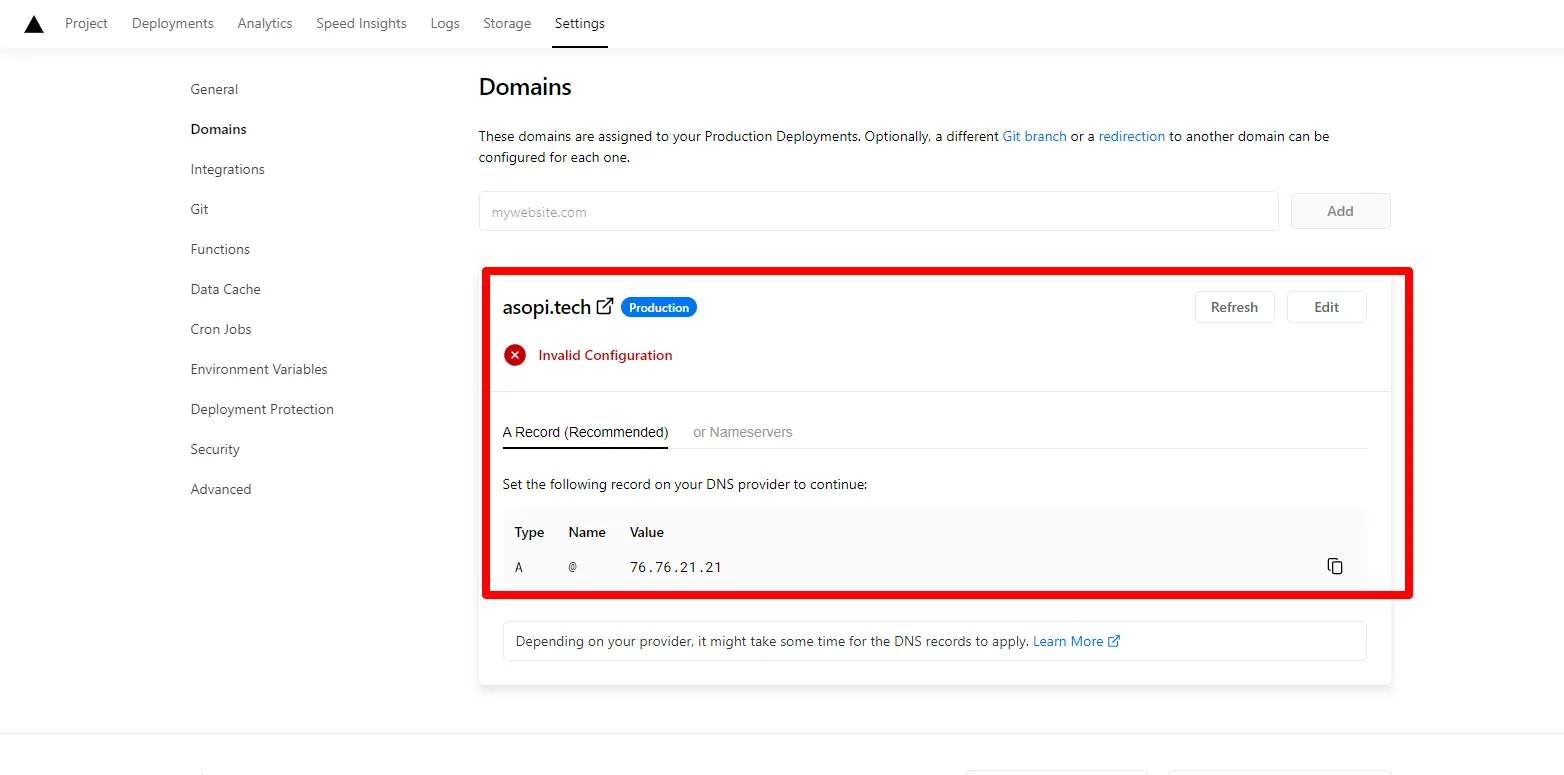Click the Add domain button
Viewport: 1564px width, 775px height.
pyautogui.click(x=1340, y=211)
